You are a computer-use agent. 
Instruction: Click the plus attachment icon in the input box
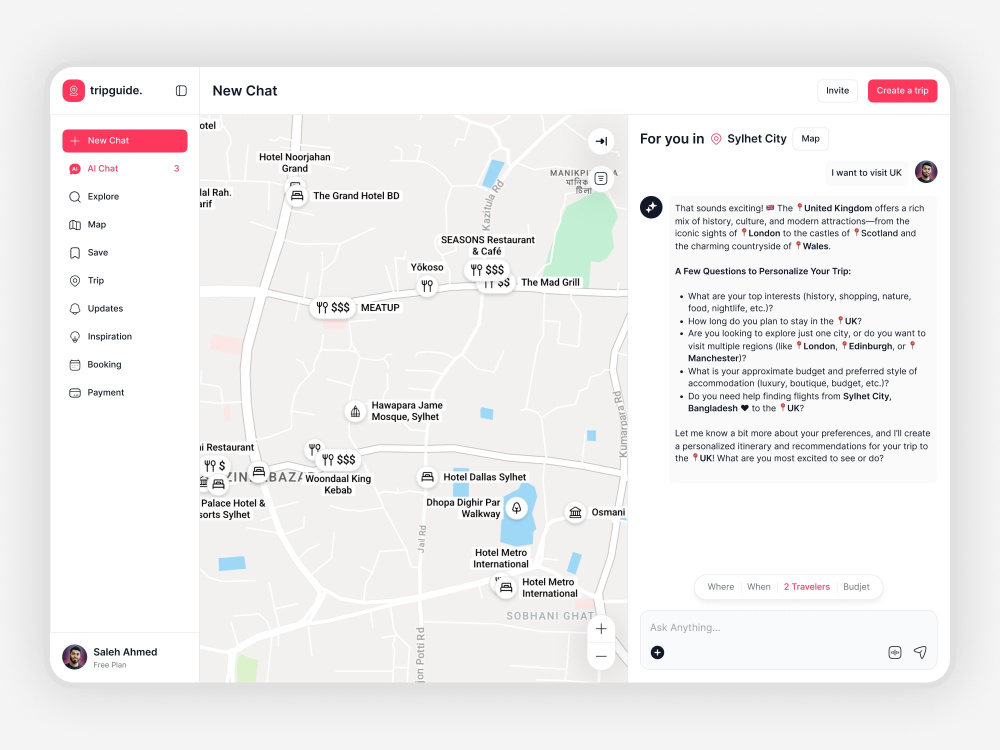coord(658,652)
